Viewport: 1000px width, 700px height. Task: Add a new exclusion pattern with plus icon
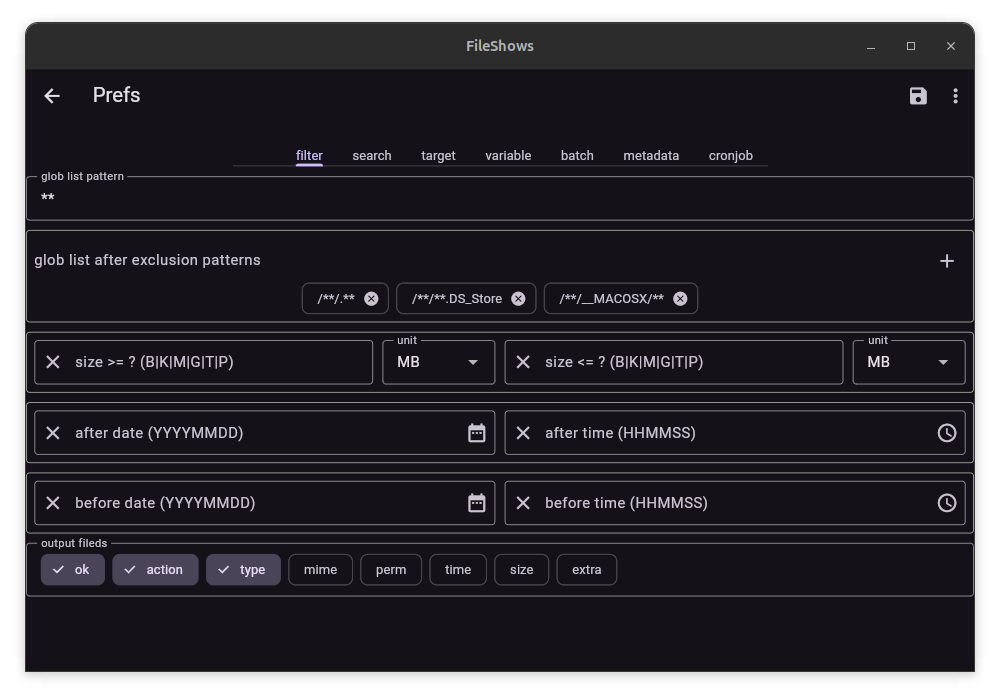coord(946,261)
